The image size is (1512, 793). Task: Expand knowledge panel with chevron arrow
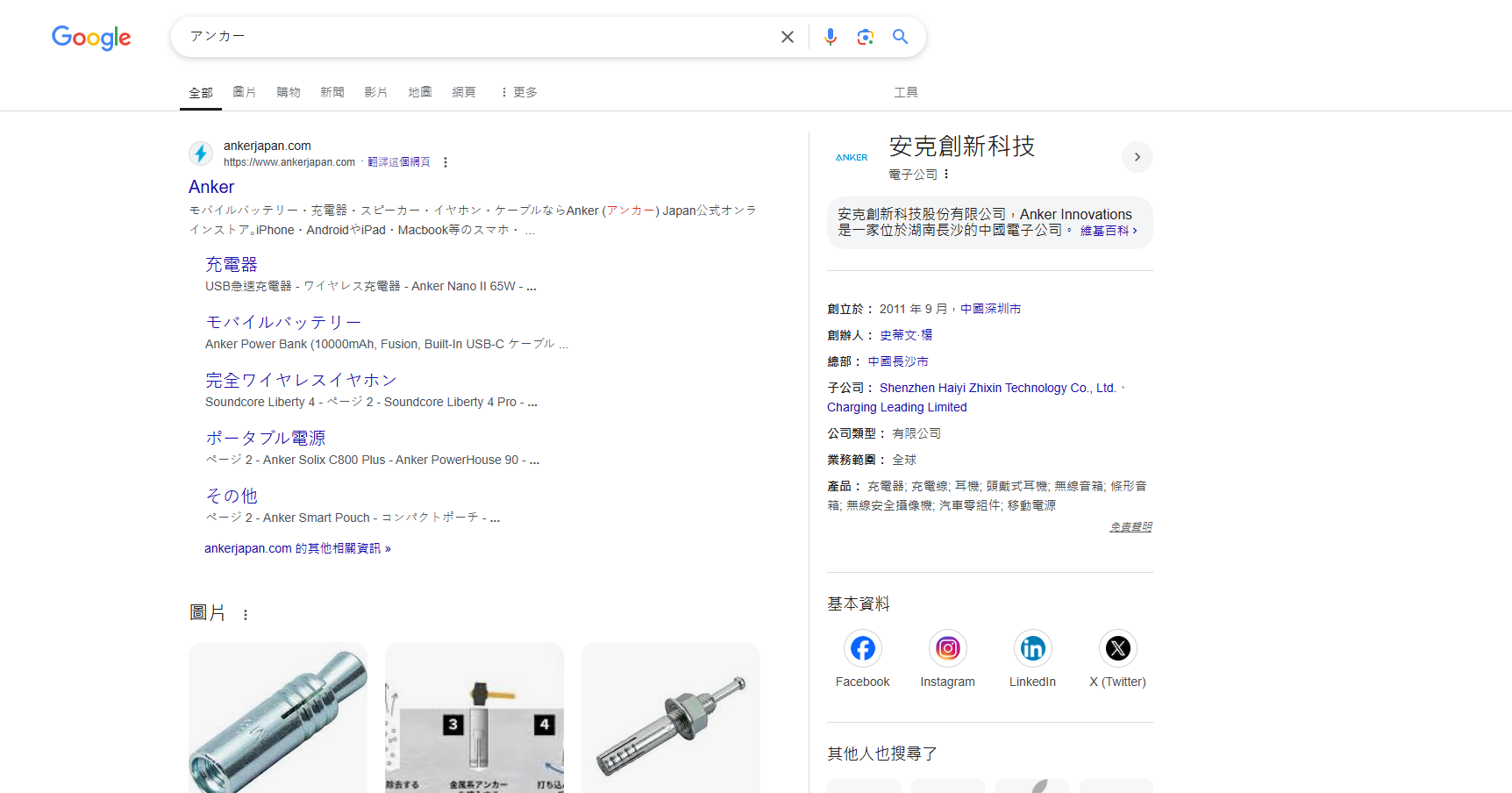1138,157
